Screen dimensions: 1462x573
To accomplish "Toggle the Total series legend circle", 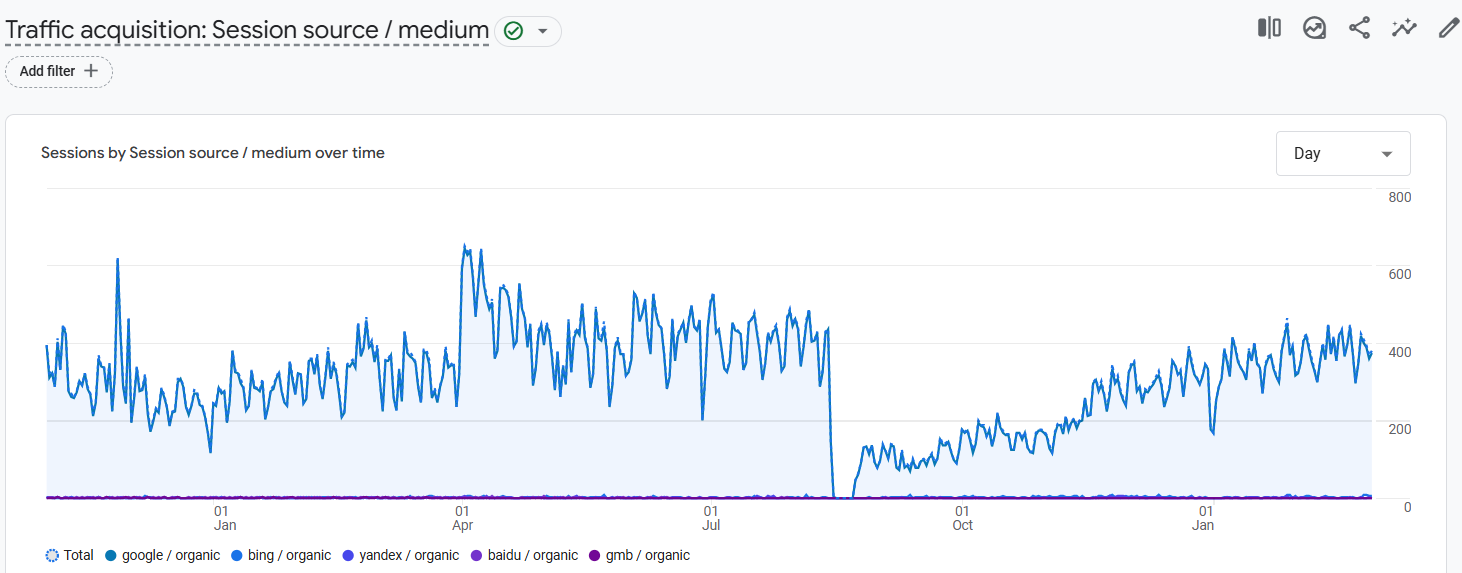I will click(52, 555).
